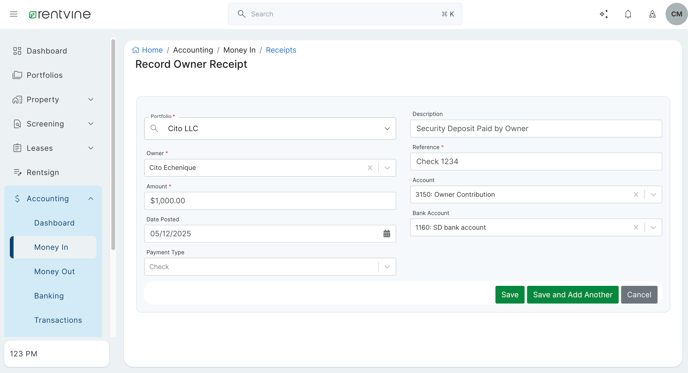Screen dimensions: 688x373
Task: Click the Save button
Action: 510,294
